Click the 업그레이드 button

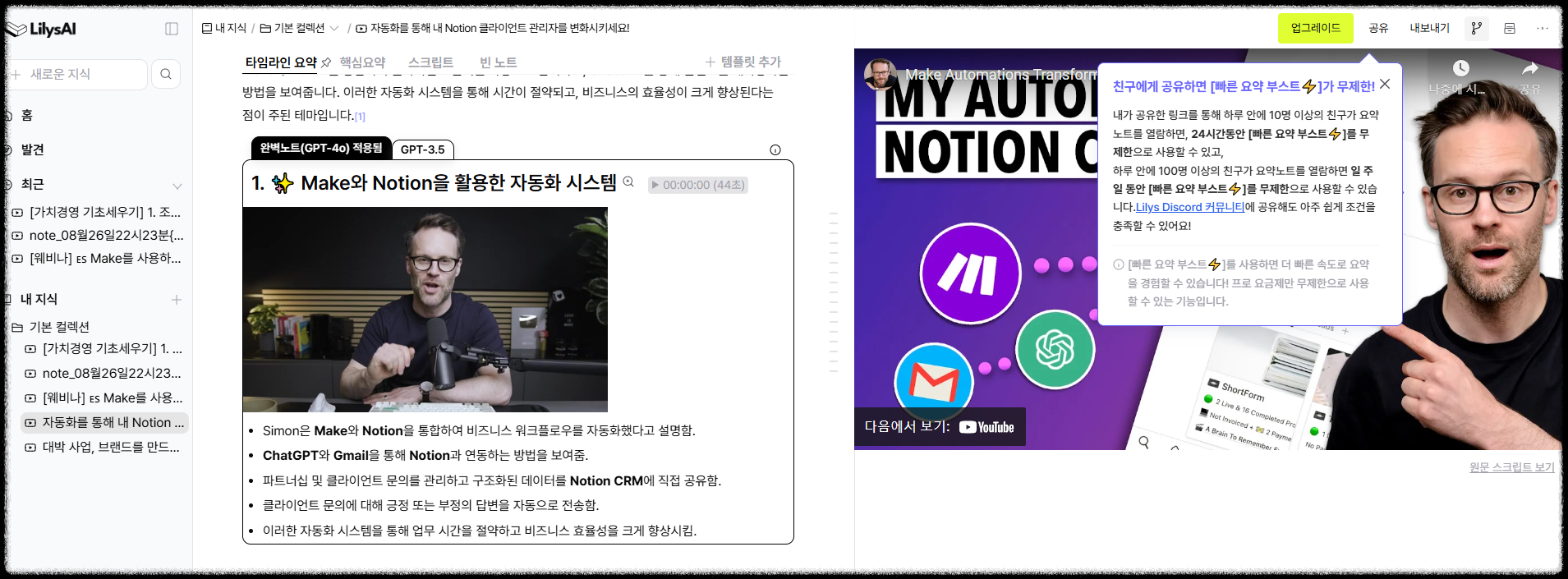click(x=1315, y=28)
